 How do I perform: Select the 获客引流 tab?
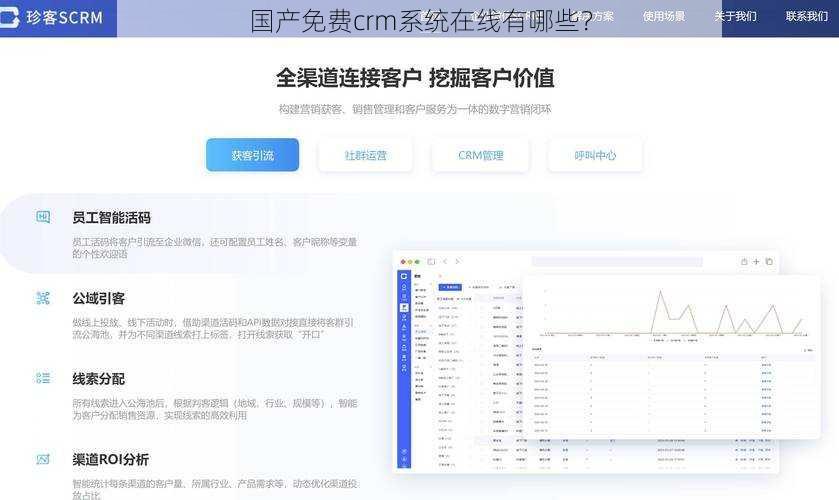point(253,155)
